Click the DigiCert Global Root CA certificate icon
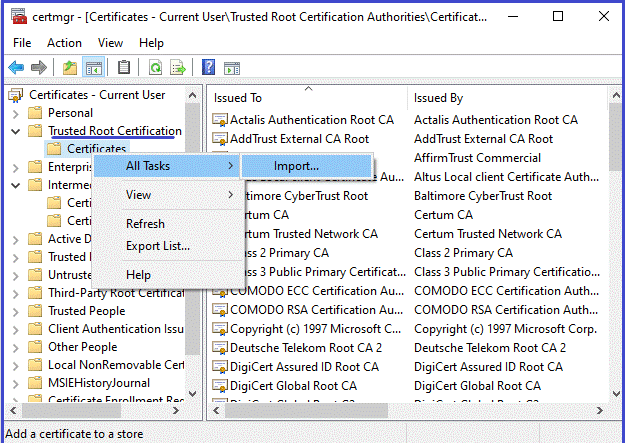This screenshot has width=625, height=443. click(x=220, y=386)
